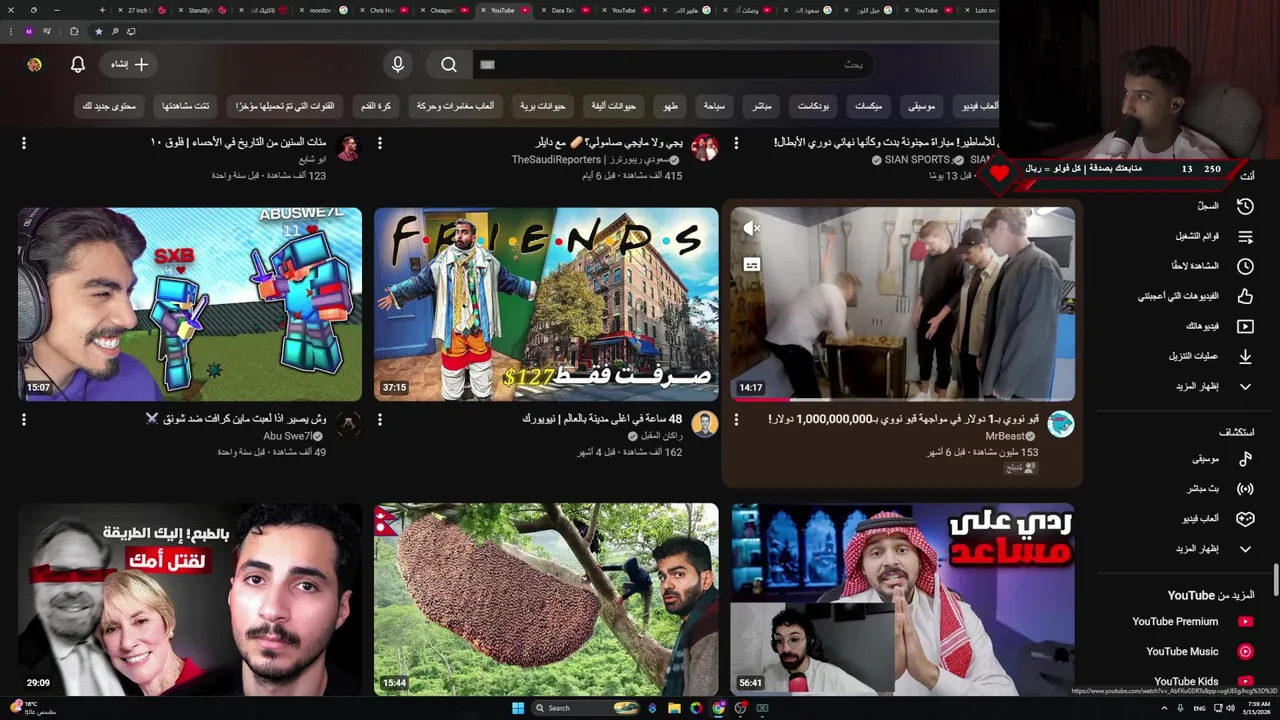Image resolution: width=1280 pixels, height=720 pixels.
Task: Select the 'حيوانات برية' filter chip
Action: [x=543, y=105]
